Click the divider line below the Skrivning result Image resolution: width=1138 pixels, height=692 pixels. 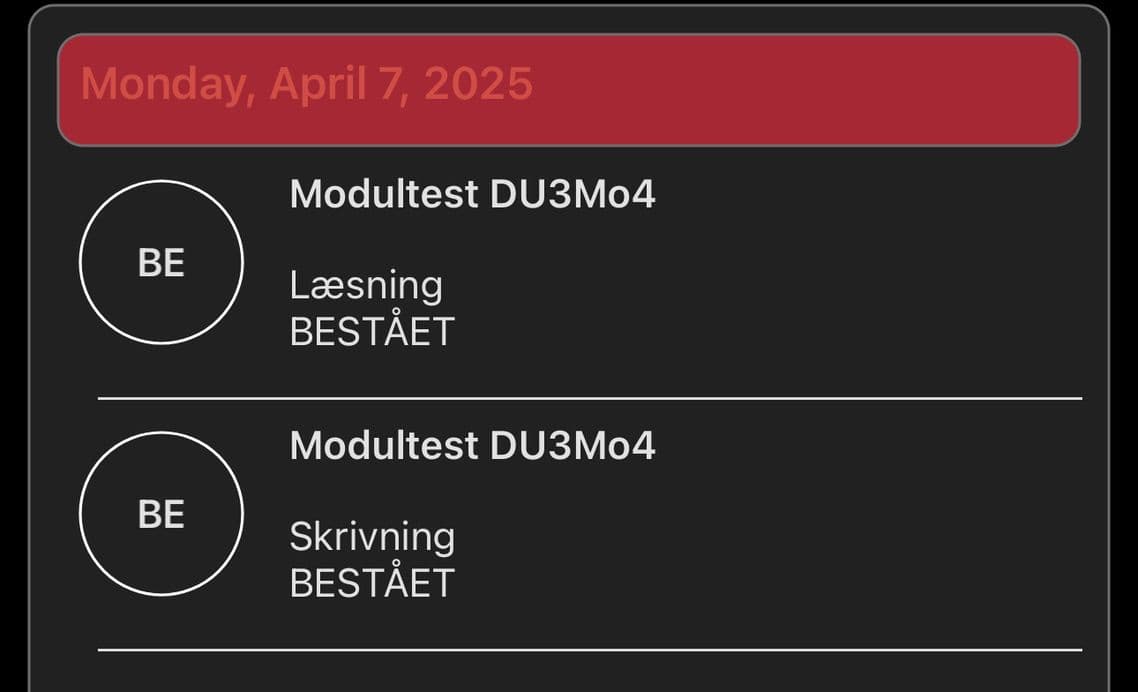coord(590,650)
